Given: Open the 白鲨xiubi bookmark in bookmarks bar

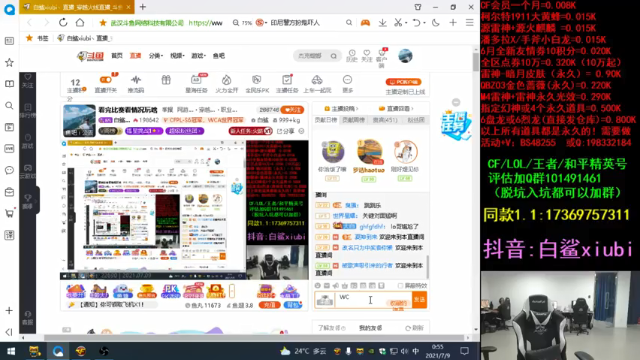Looking at the screenshot, I should 84,38.
